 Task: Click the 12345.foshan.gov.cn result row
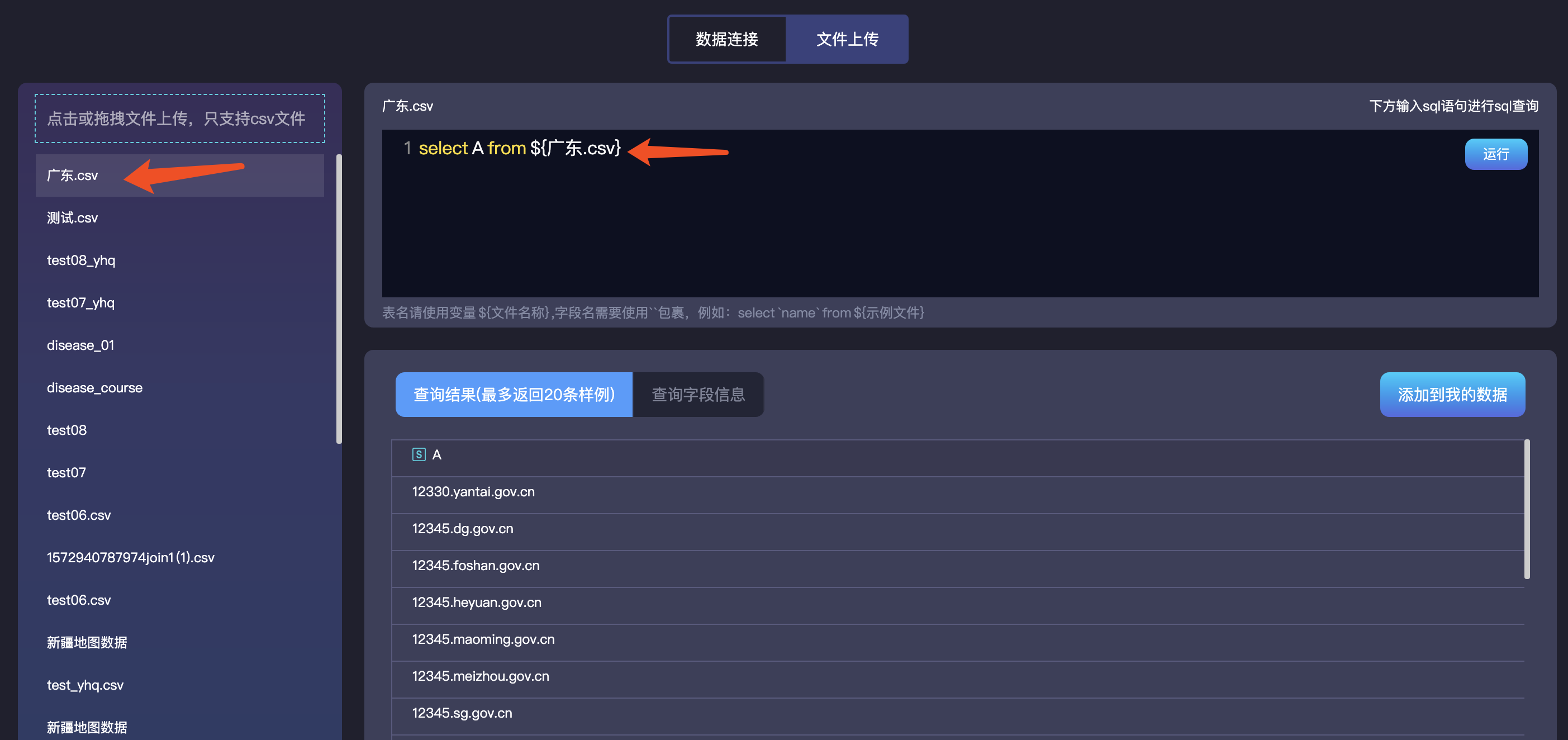[476, 566]
